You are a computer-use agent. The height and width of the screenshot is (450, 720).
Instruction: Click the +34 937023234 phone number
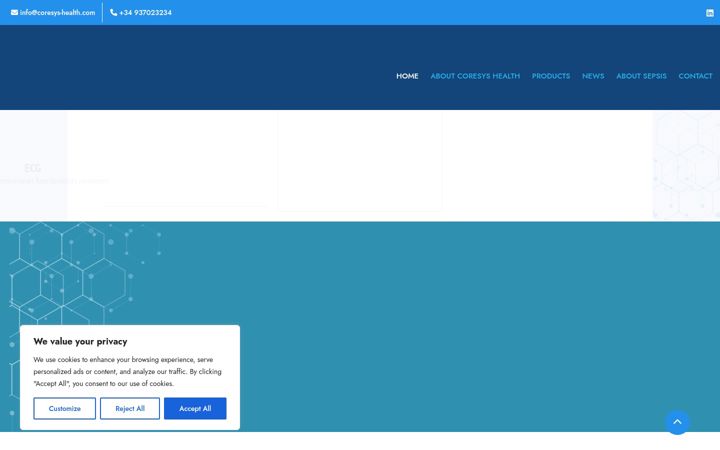pos(145,12)
